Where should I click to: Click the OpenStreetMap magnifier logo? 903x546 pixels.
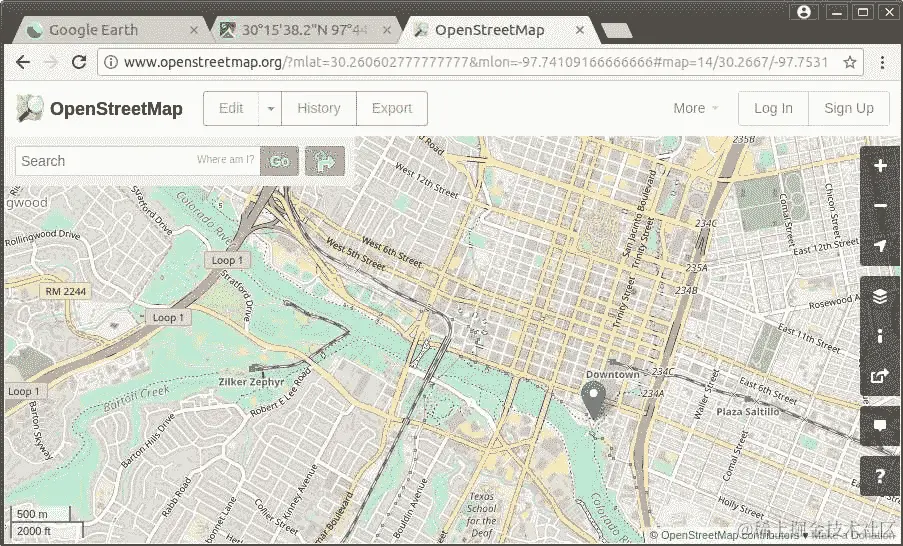click(x=30, y=108)
